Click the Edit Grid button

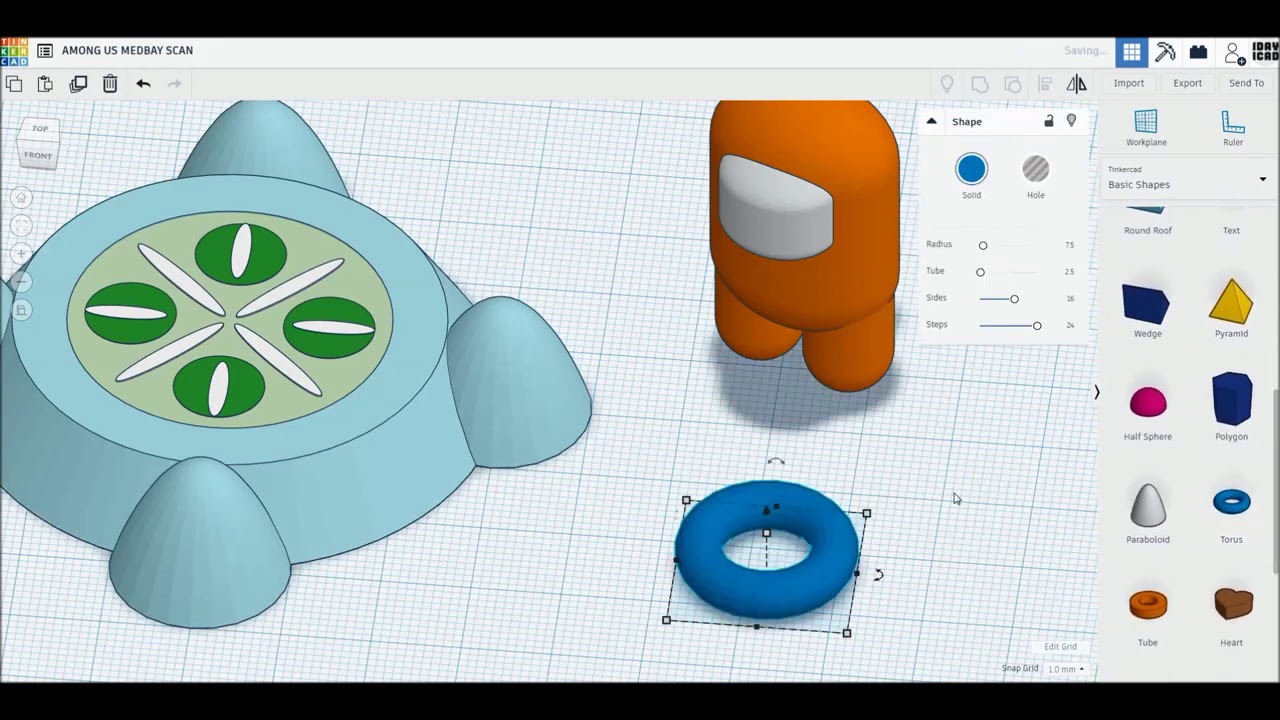pyautogui.click(x=1060, y=647)
